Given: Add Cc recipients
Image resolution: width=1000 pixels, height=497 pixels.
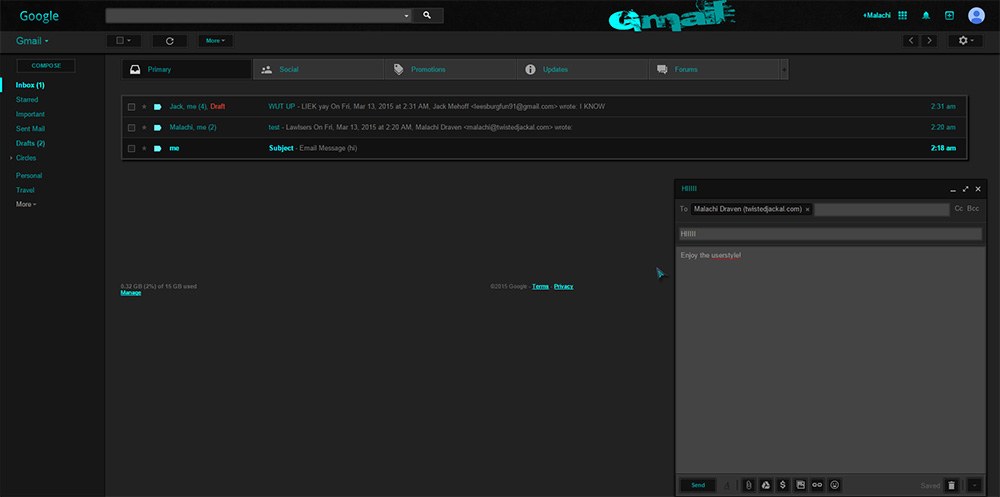Looking at the screenshot, I should tap(959, 209).
